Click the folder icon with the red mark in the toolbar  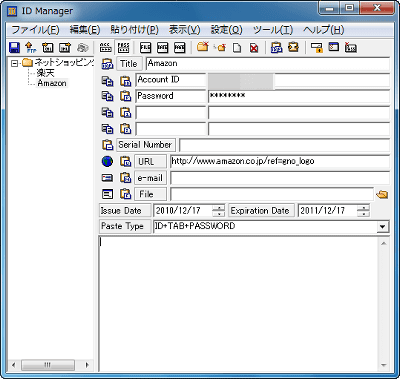(x=202, y=47)
